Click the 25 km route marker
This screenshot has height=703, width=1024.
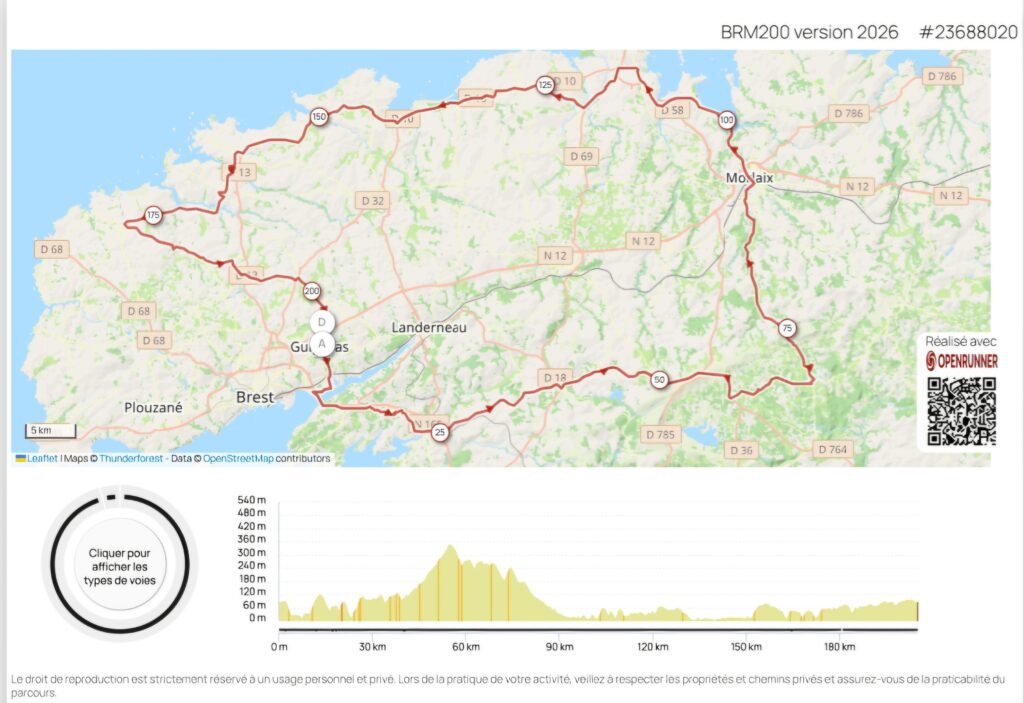[x=439, y=432]
